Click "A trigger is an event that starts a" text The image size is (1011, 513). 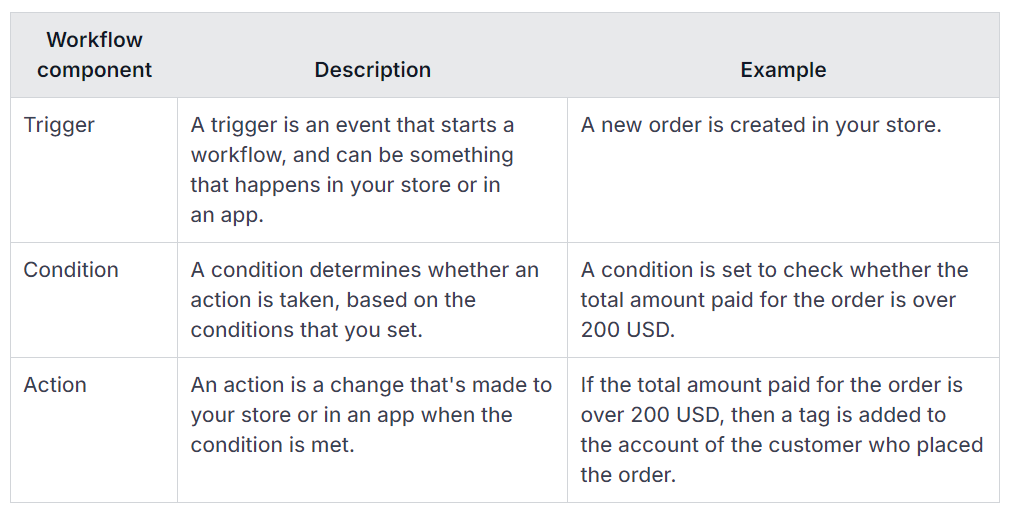(x=352, y=125)
